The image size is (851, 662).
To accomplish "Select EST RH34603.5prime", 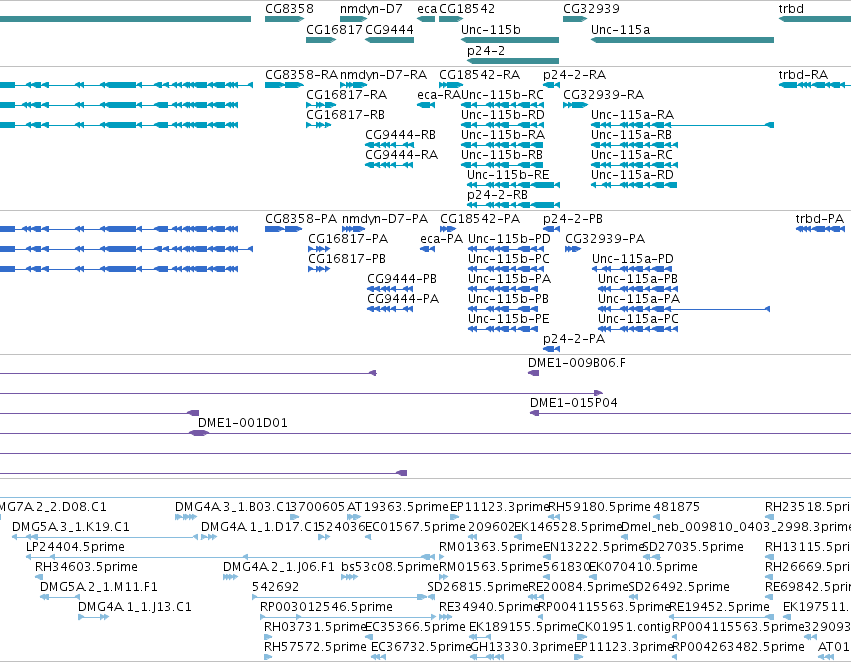I will tap(86, 566).
